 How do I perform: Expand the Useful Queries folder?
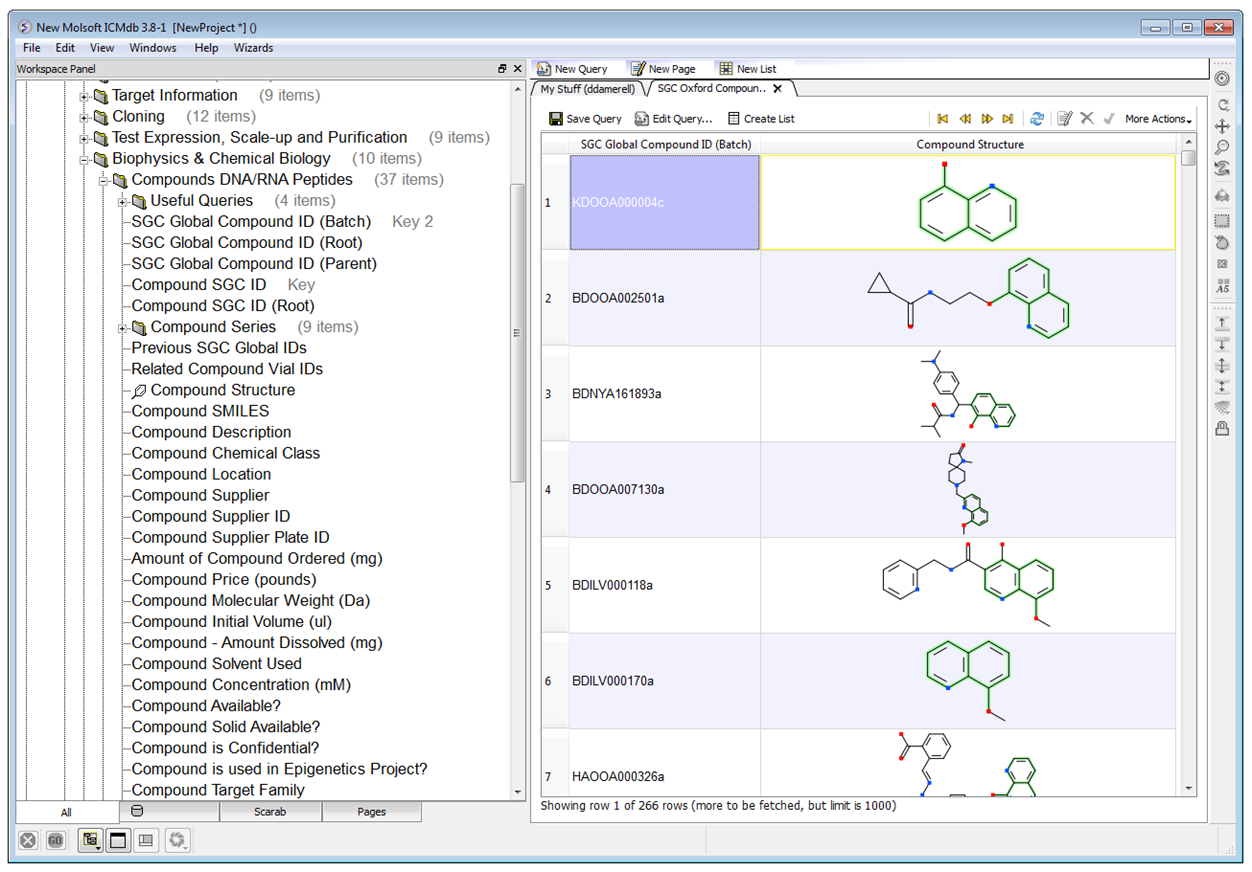click(123, 202)
